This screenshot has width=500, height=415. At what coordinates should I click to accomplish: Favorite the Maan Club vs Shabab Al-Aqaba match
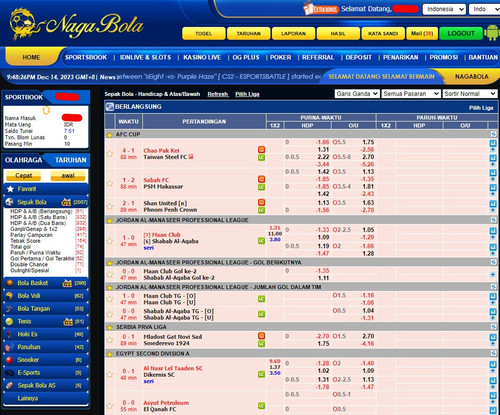point(109,241)
